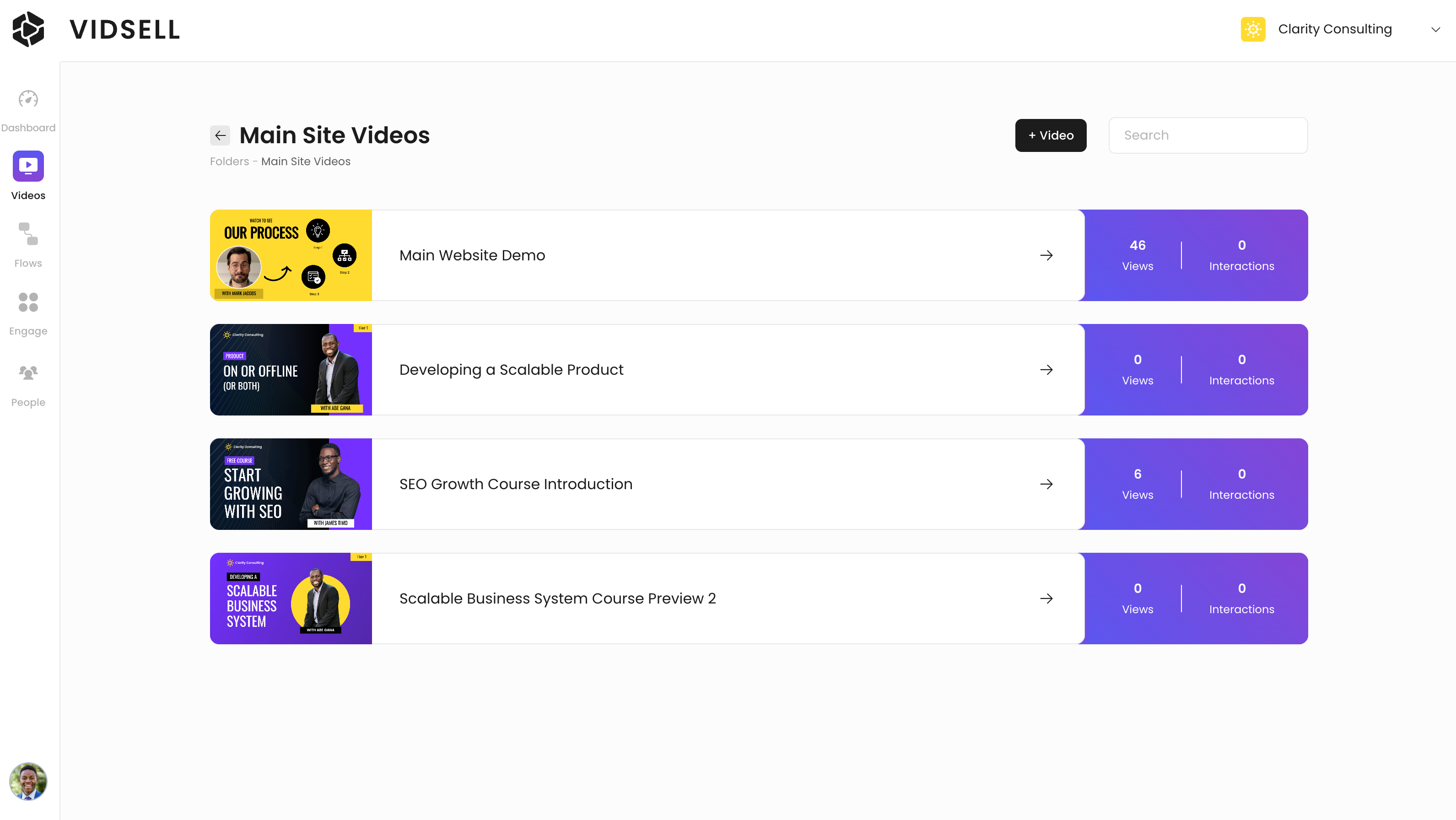The image size is (1456, 820).
Task: Select the Main Website Demo title
Action: (x=472, y=255)
